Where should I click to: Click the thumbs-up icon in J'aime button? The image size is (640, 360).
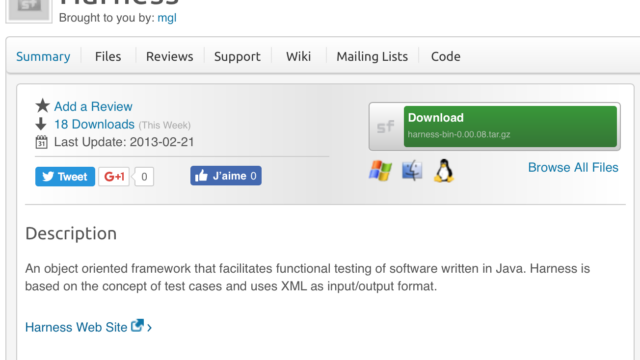[201, 176]
